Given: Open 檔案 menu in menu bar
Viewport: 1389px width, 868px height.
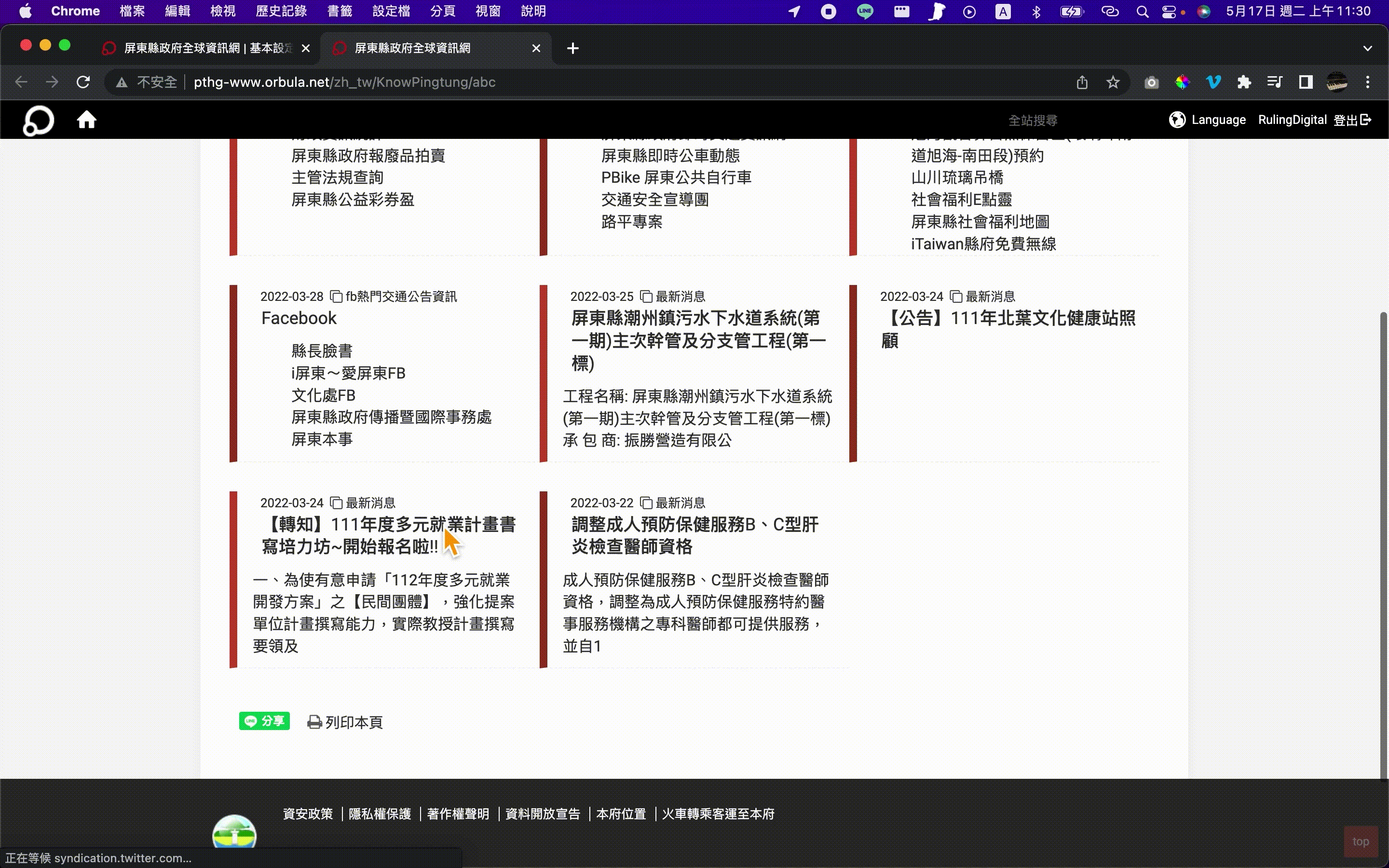Looking at the screenshot, I should click(x=132, y=11).
